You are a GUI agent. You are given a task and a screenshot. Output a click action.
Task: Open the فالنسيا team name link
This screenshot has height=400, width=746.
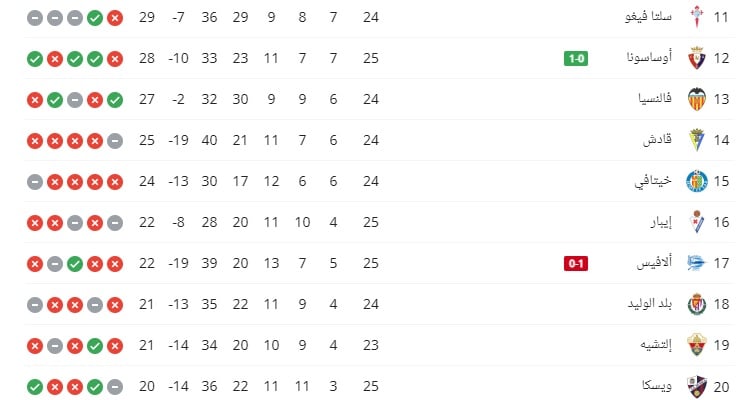coord(655,99)
